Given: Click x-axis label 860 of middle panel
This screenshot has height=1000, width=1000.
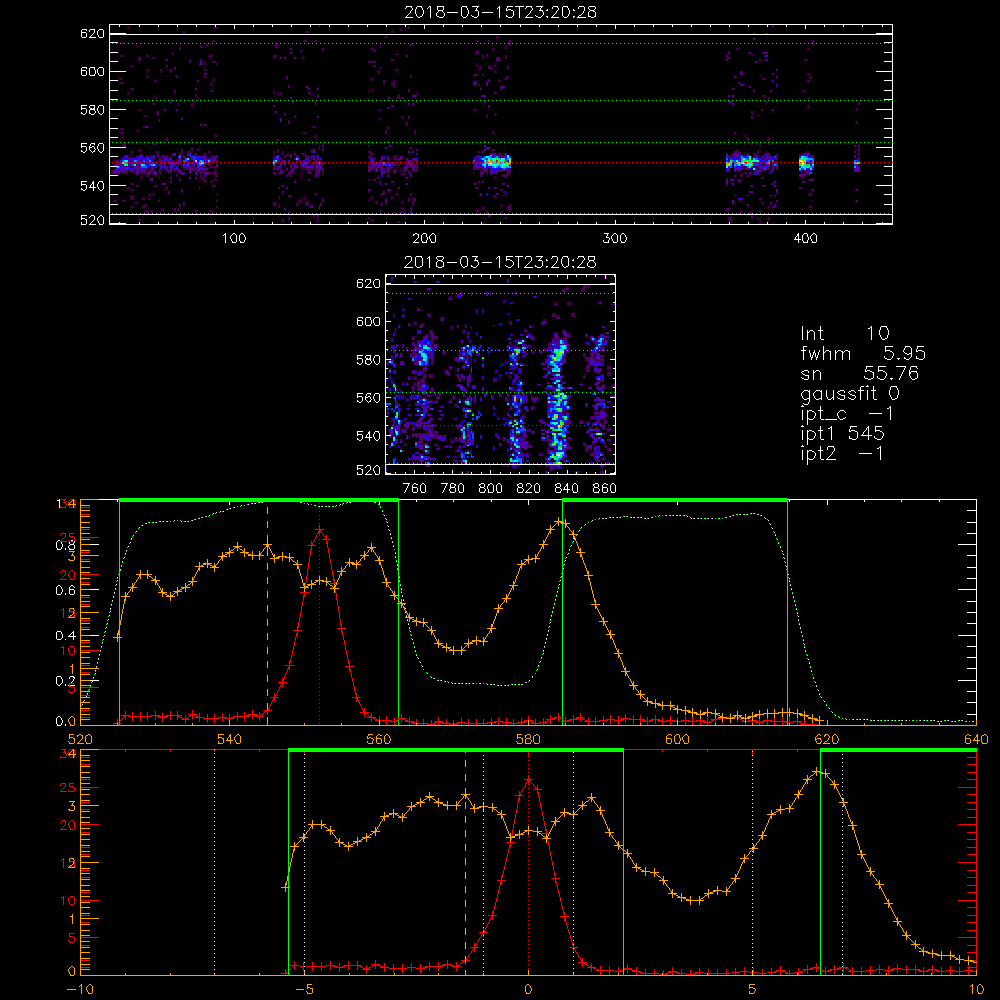Looking at the screenshot, I should [605, 489].
